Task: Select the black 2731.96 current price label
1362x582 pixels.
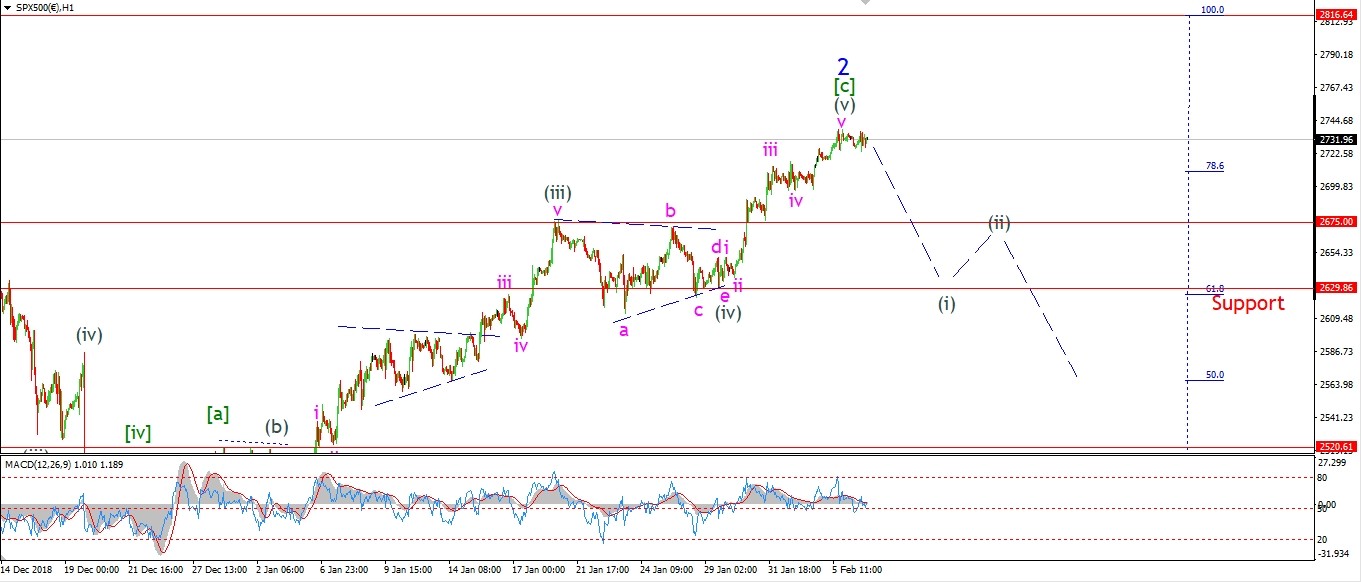Action: [1336, 139]
